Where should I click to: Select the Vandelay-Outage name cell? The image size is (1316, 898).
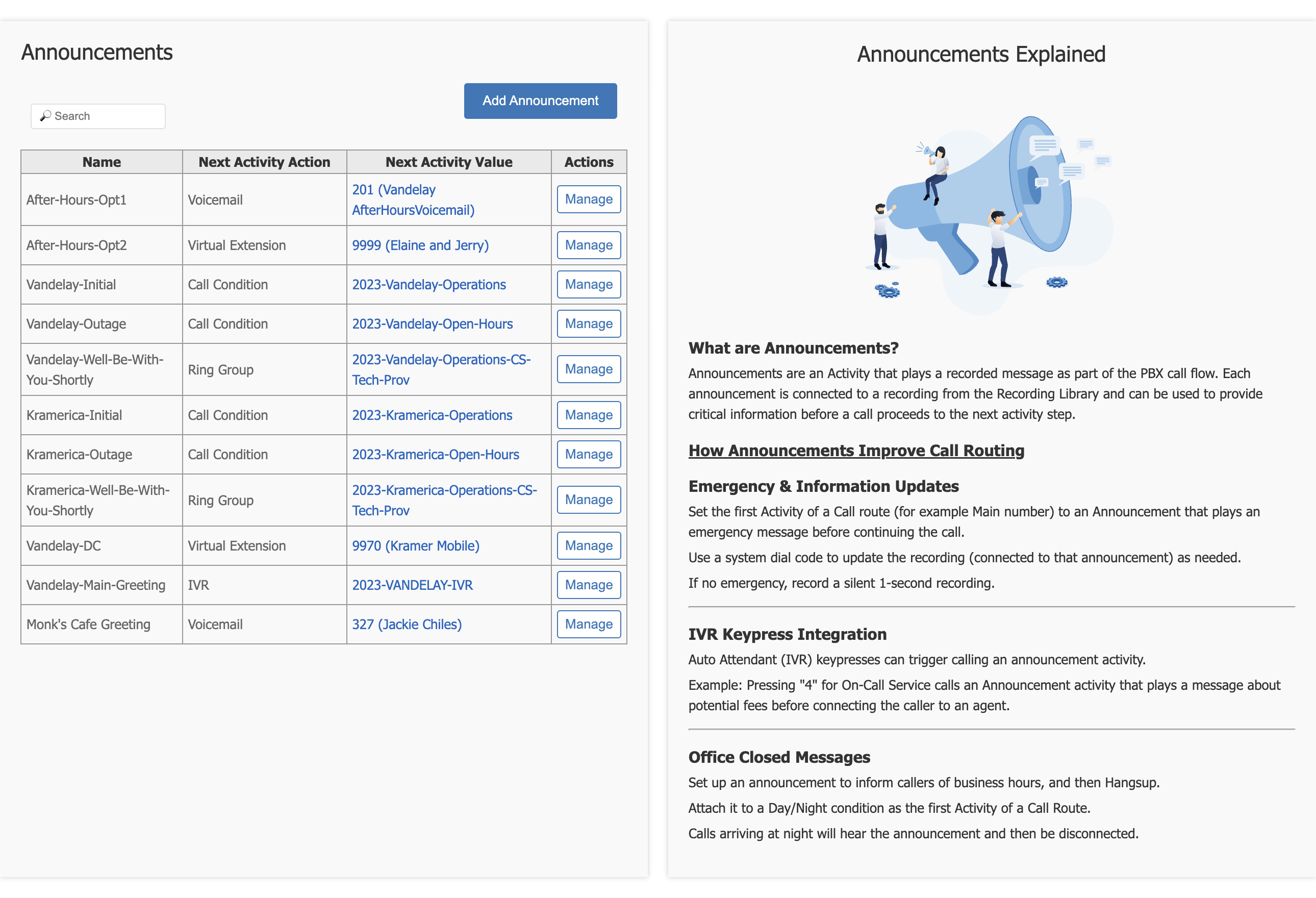click(x=102, y=323)
